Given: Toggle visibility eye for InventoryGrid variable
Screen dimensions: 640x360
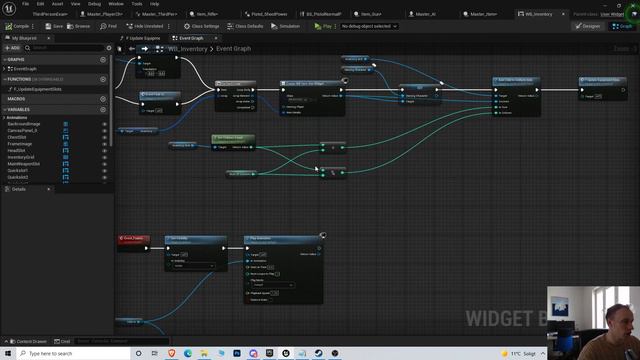Looking at the screenshot, I should pyautogui.click(x=104, y=157).
